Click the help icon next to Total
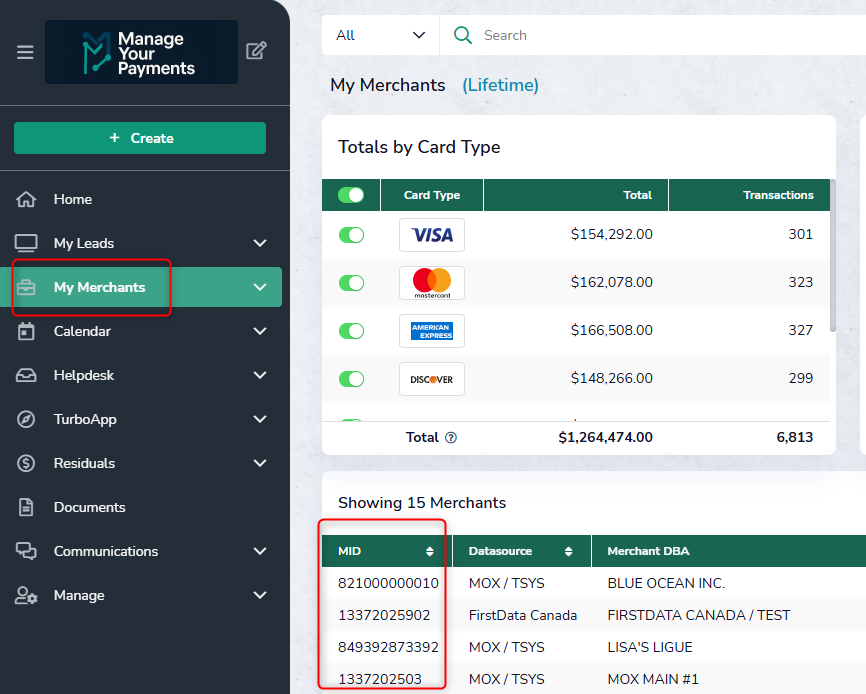This screenshot has width=866, height=694. (451, 437)
